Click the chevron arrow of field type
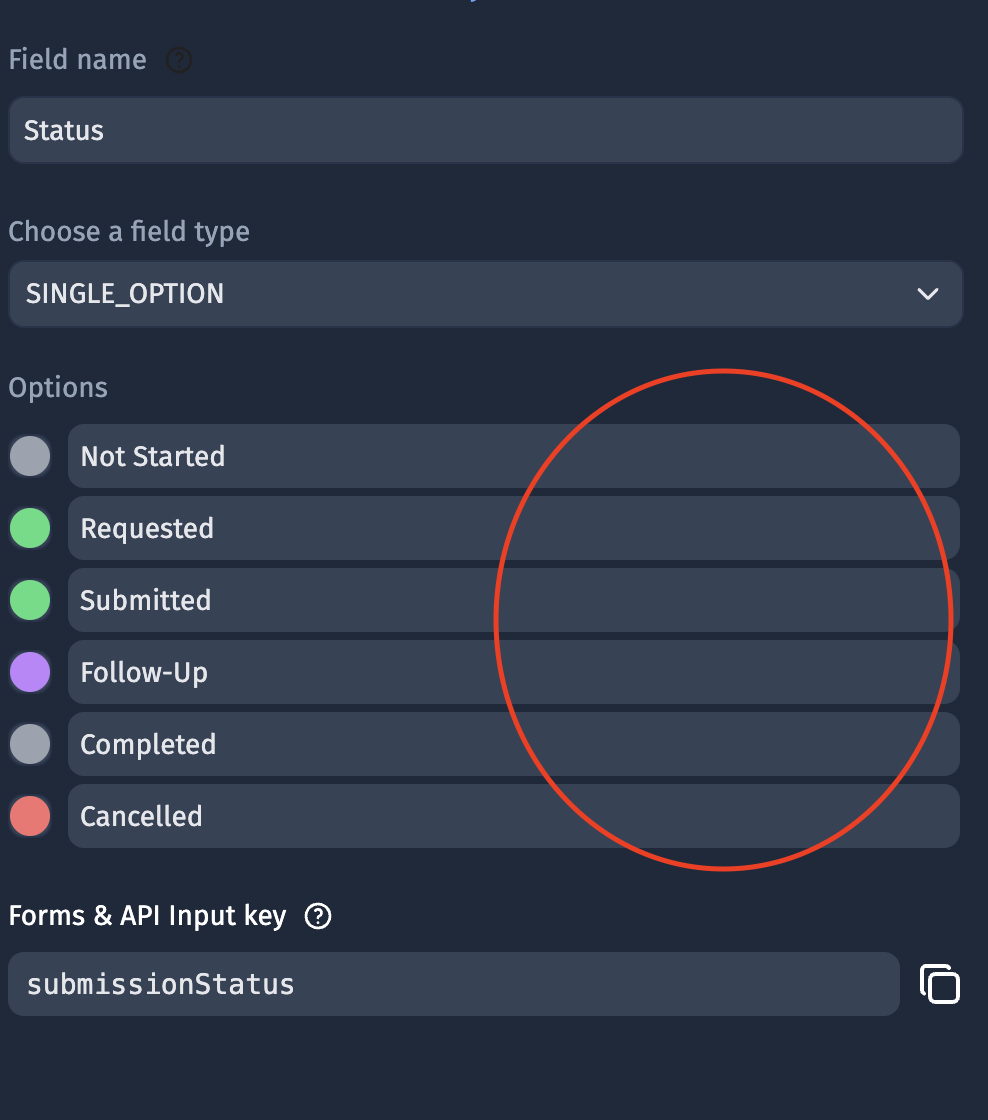This screenshot has width=988, height=1120. coord(927,294)
